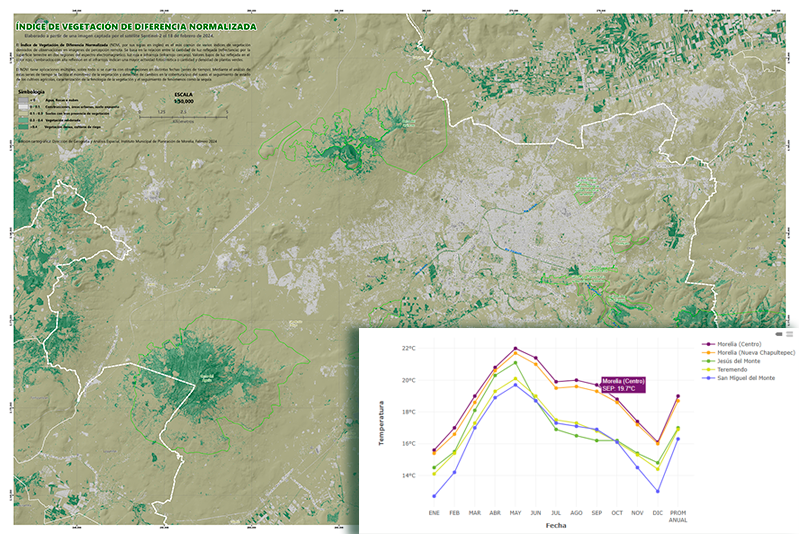Click Morelia (Centro) annual average point
Viewport: 799px width, 534px height.
[678, 396]
